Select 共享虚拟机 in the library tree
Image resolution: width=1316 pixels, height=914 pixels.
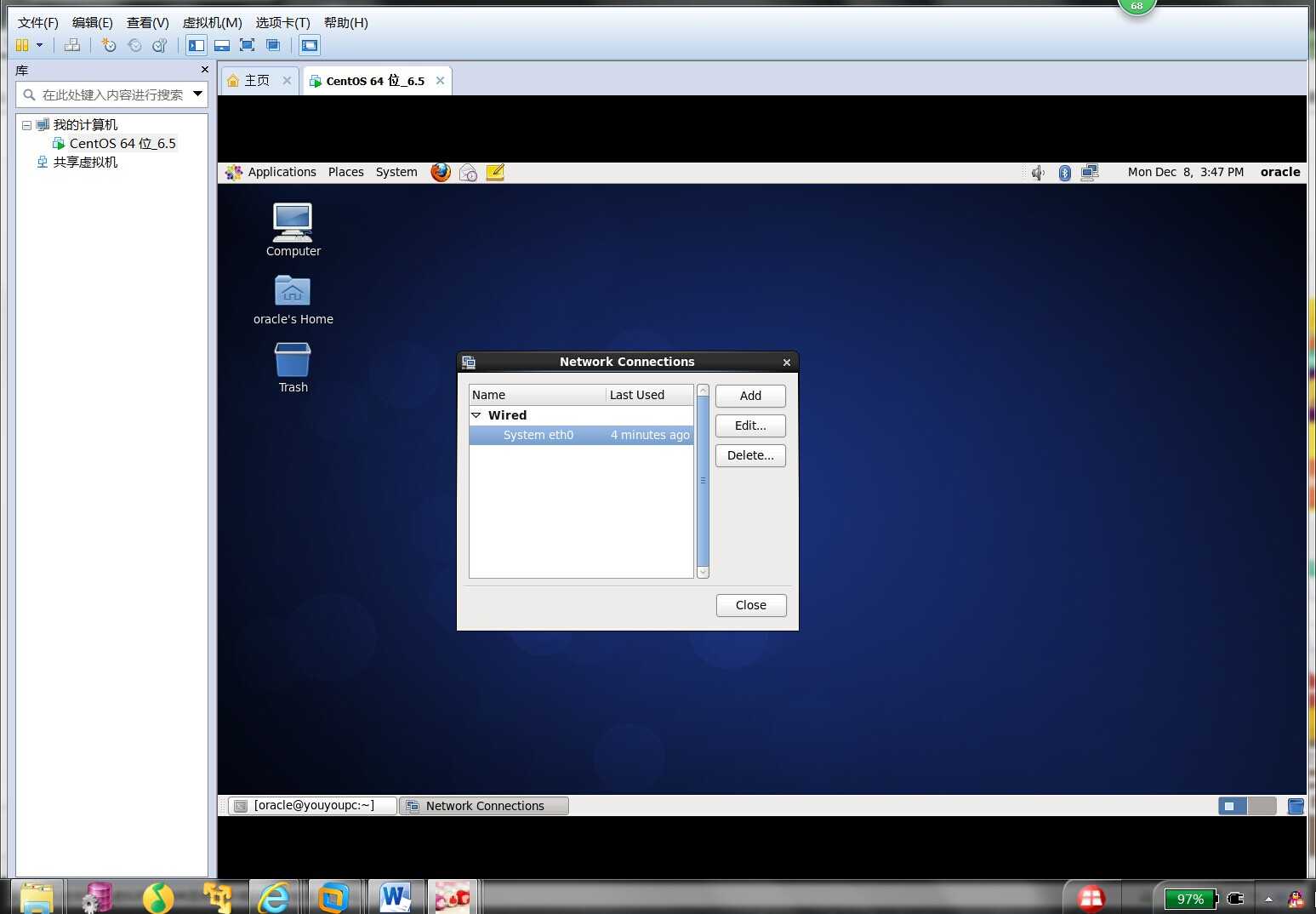click(x=85, y=162)
